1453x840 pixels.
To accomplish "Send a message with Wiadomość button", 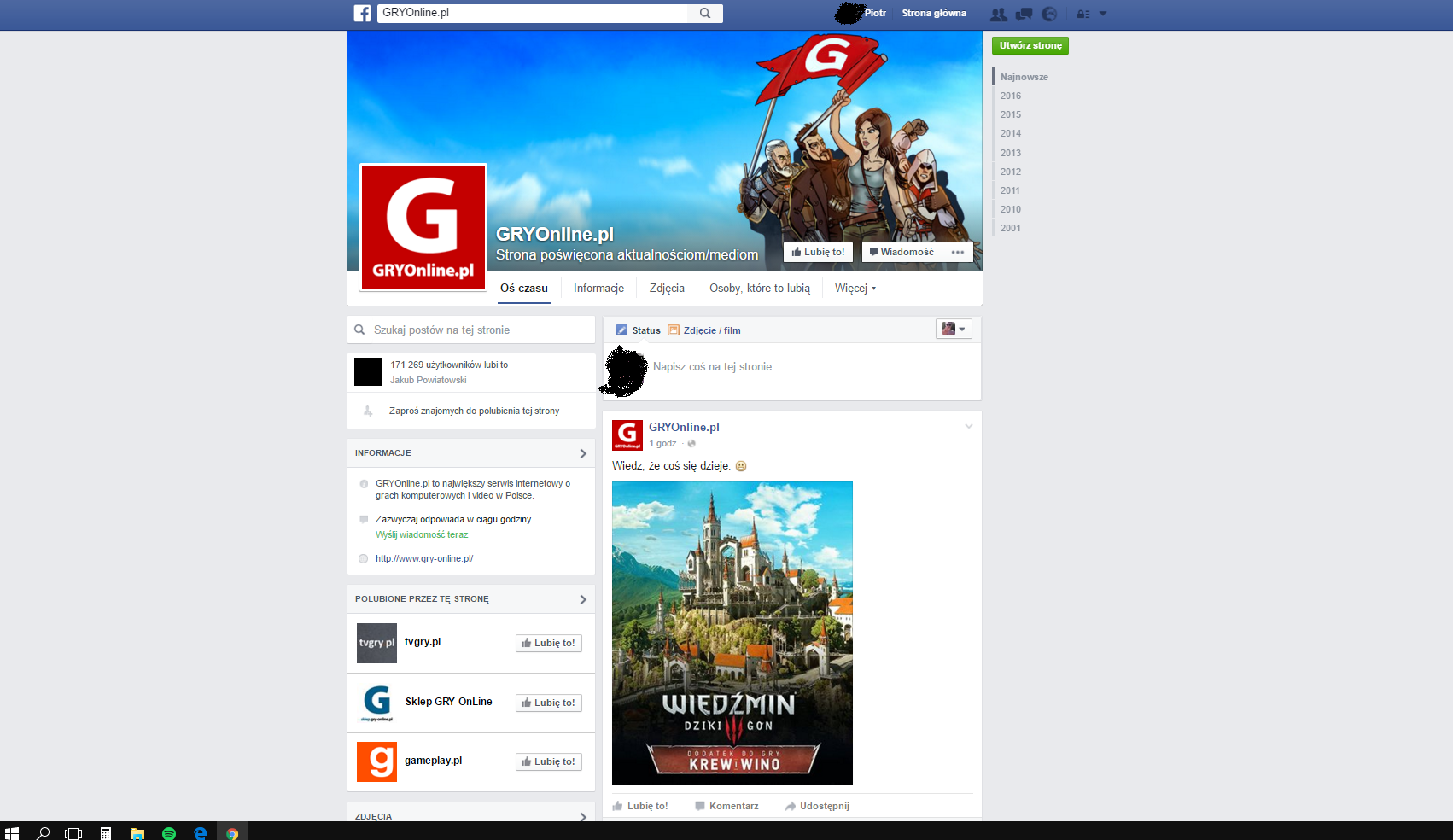I will (x=902, y=252).
